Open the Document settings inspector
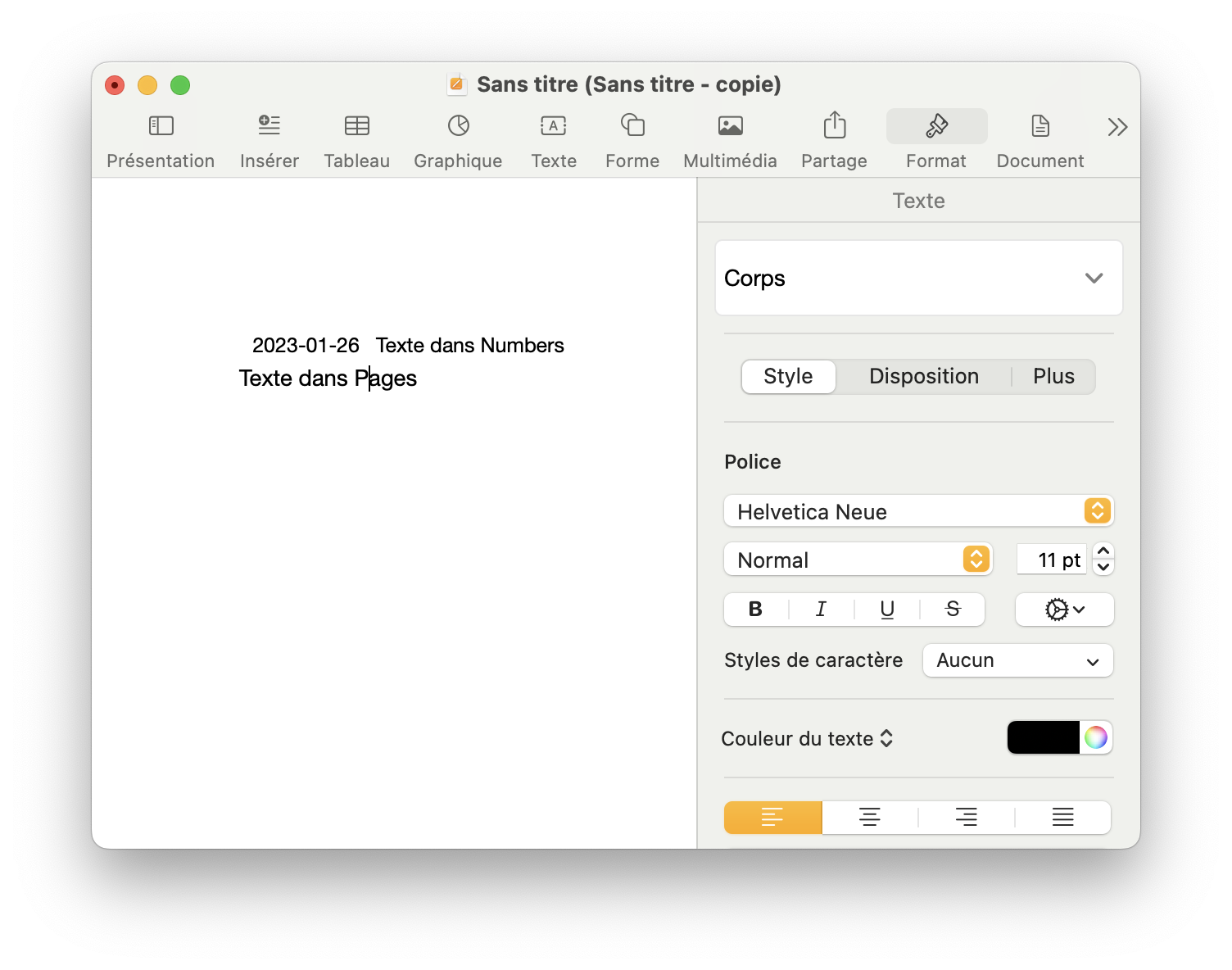The width and height of the screenshot is (1232, 970). tap(1040, 126)
